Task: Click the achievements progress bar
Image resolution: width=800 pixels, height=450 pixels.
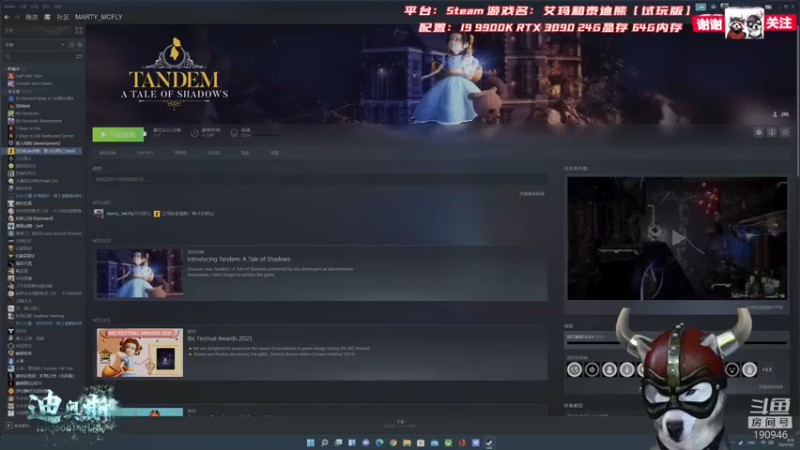Action: pyautogui.click(x=677, y=342)
